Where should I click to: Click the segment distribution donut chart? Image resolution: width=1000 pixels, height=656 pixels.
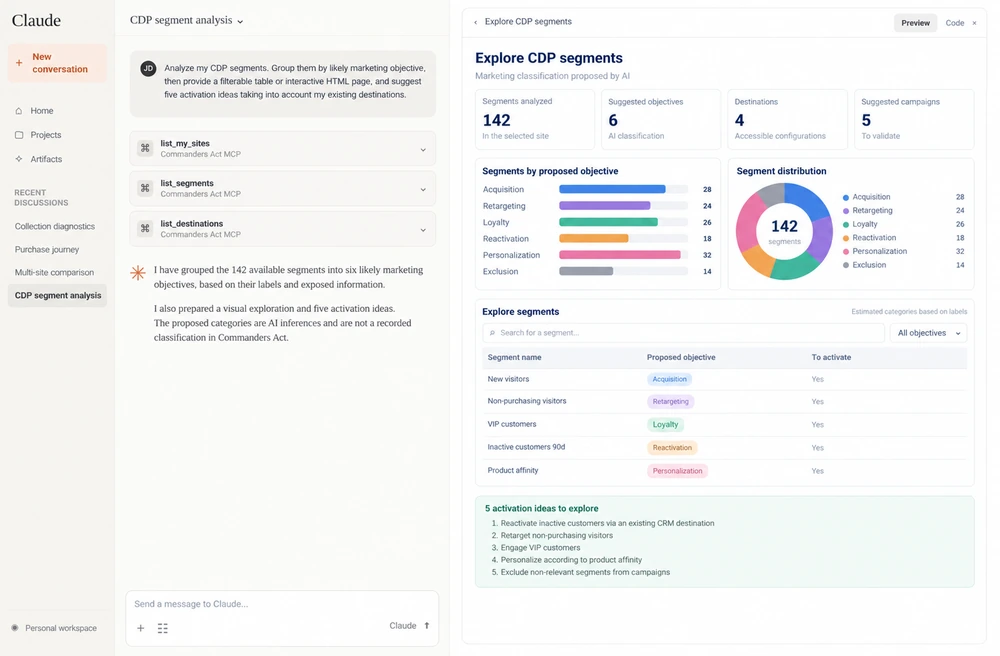tap(784, 231)
